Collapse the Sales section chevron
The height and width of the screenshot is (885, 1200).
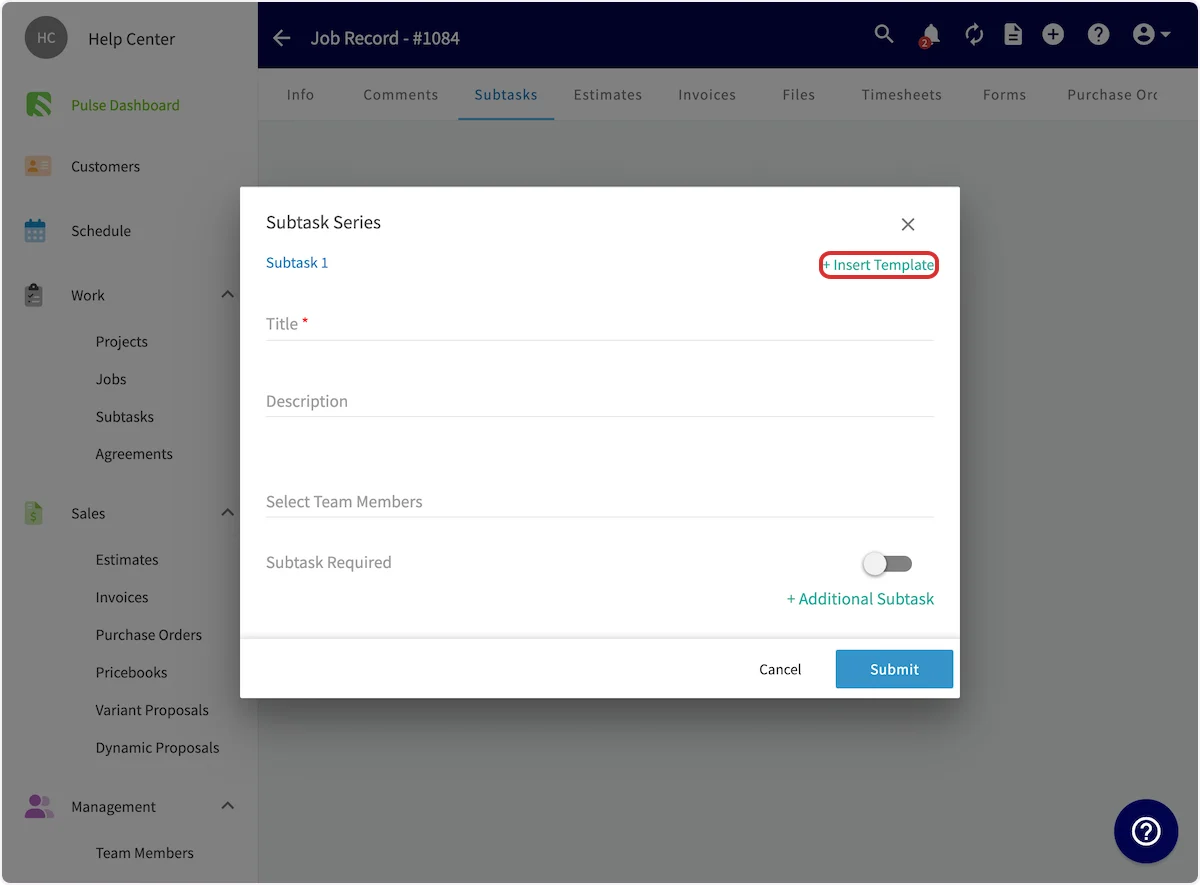227,513
